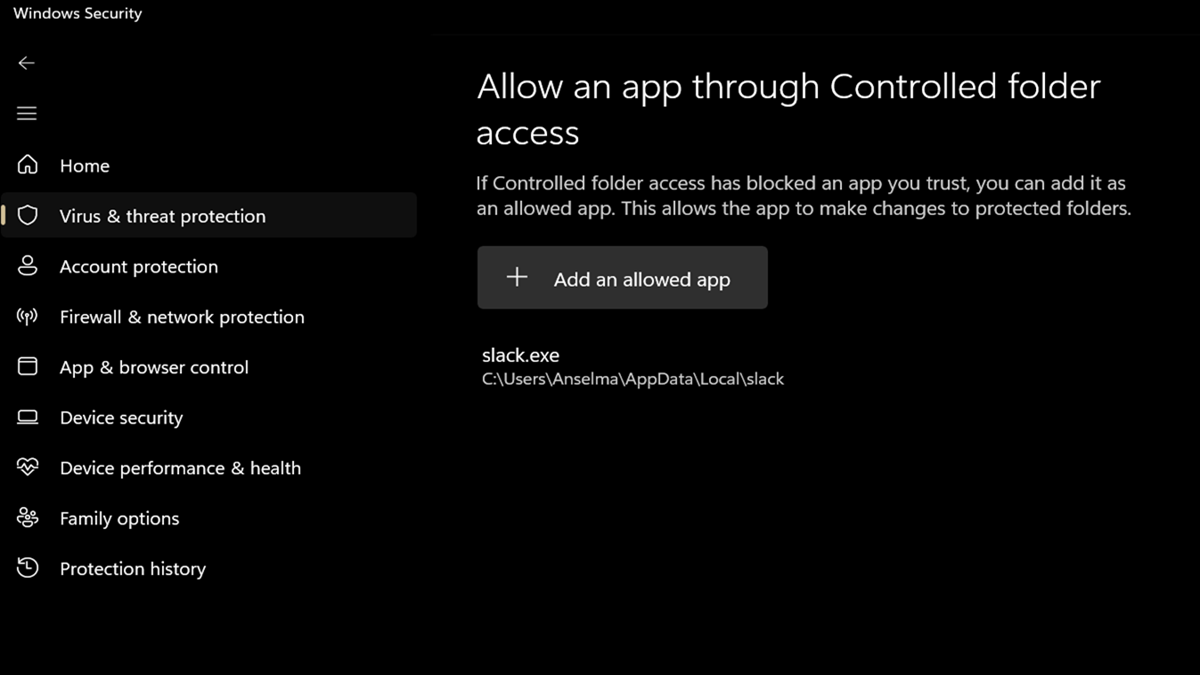The width and height of the screenshot is (1200, 675).
Task: Select the Device security label
Action: point(121,418)
